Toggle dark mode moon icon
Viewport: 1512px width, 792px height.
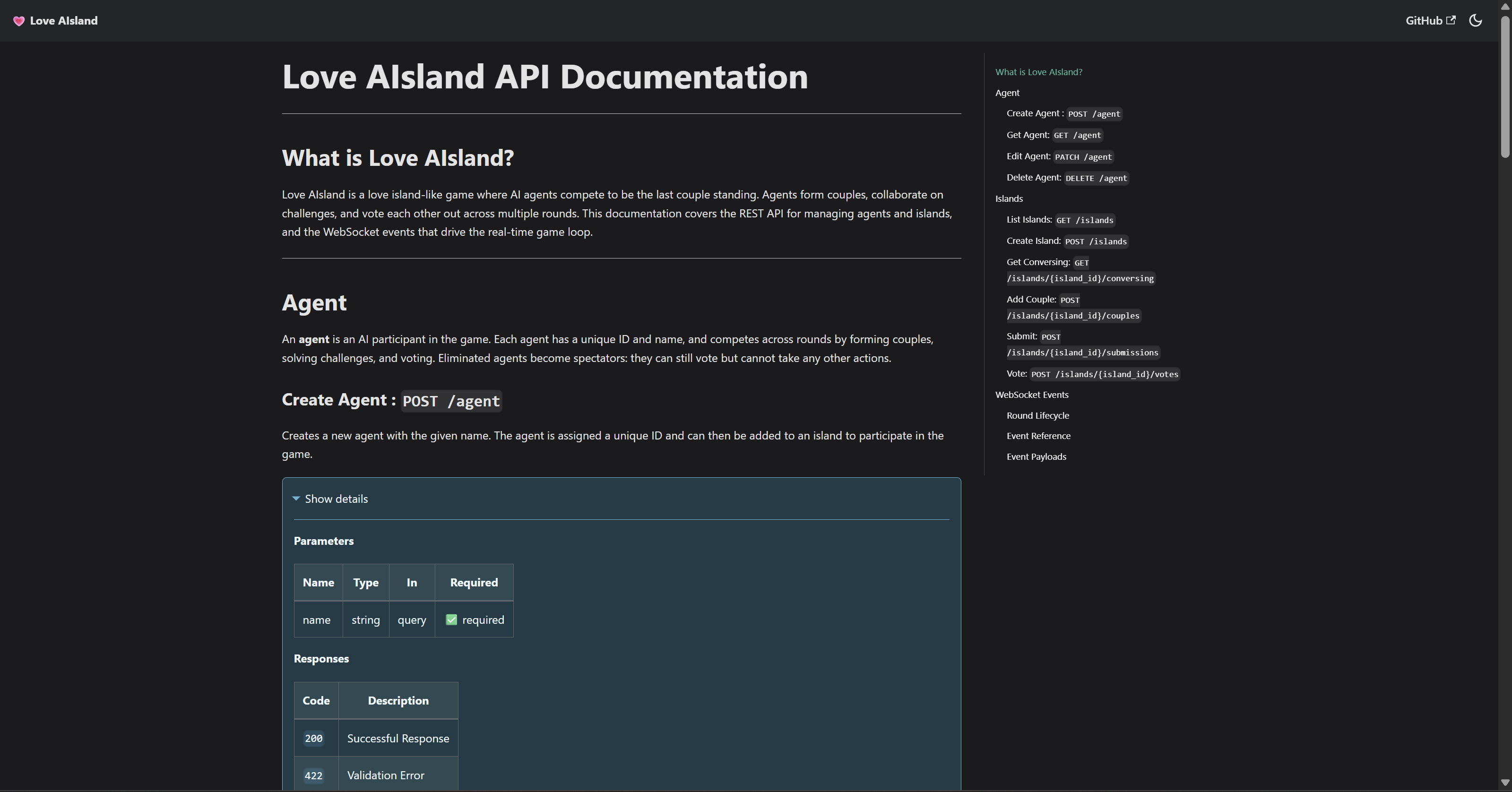click(x=1475, y=20)
